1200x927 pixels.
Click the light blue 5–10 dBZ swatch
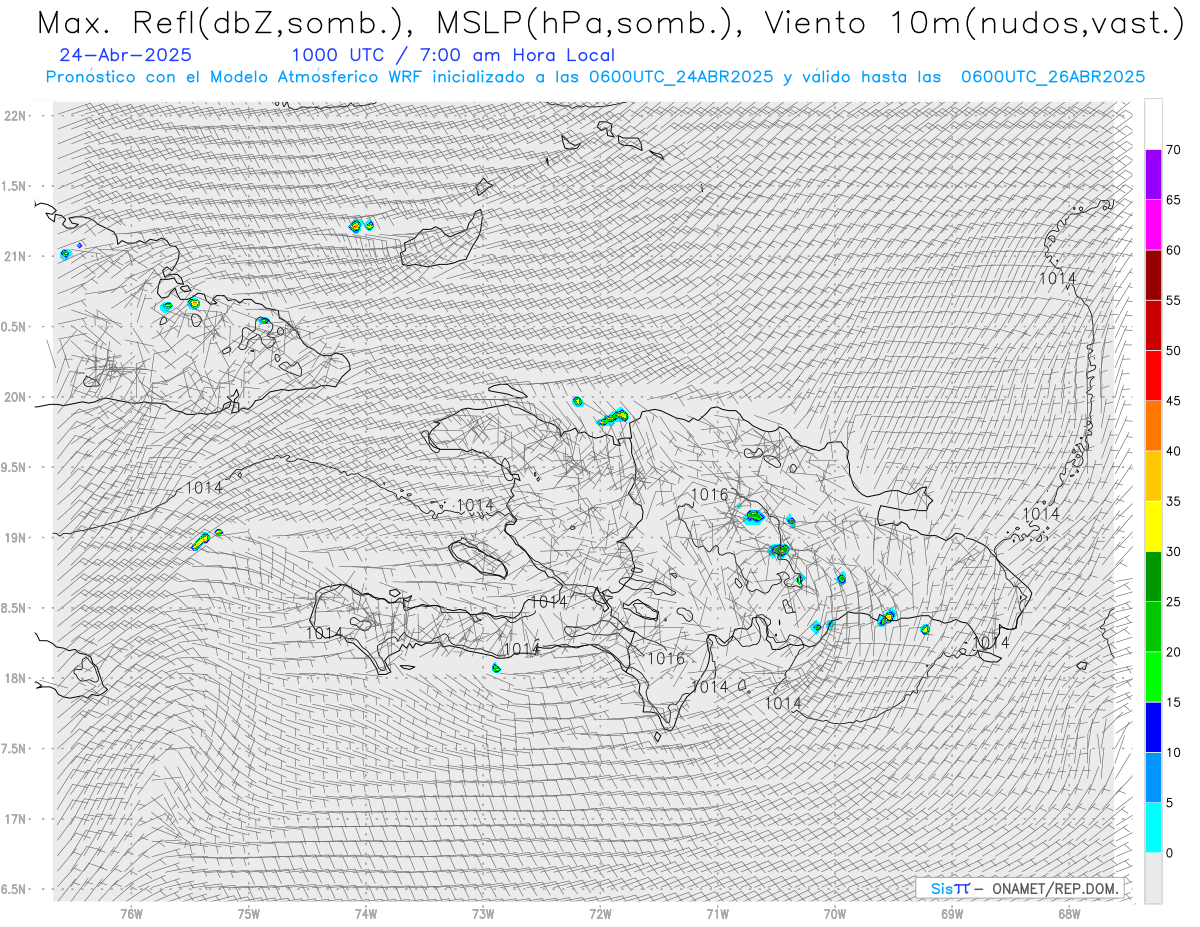(x=1153, y=778)
